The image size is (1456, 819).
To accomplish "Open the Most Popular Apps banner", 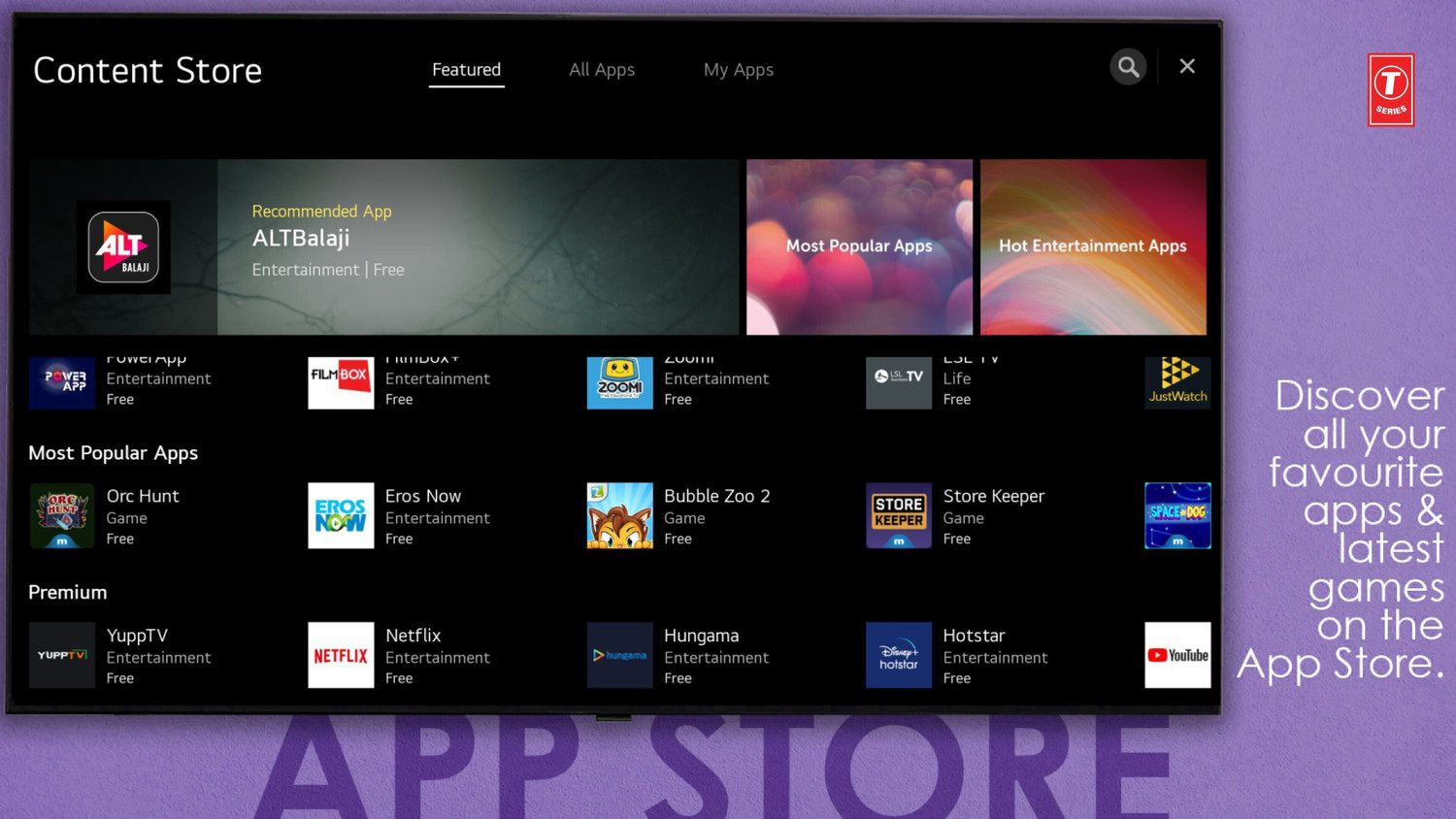I will pyautogui.click(x=859, y=247).
